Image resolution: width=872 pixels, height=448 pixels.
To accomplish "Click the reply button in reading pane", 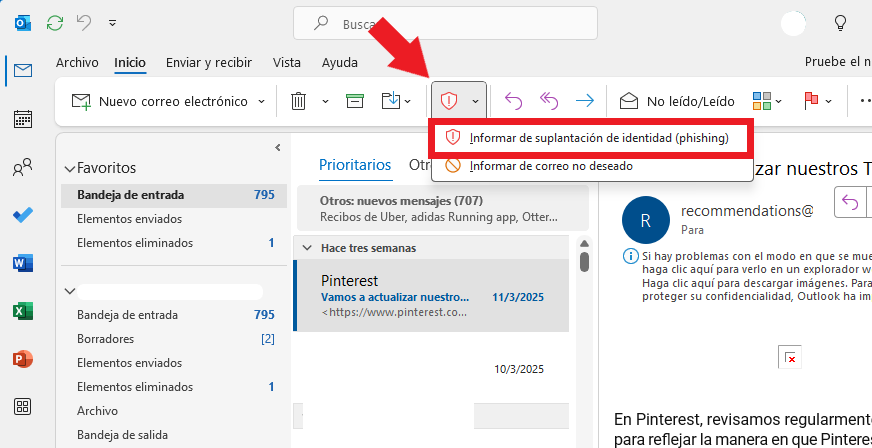I will pos(850,203).
